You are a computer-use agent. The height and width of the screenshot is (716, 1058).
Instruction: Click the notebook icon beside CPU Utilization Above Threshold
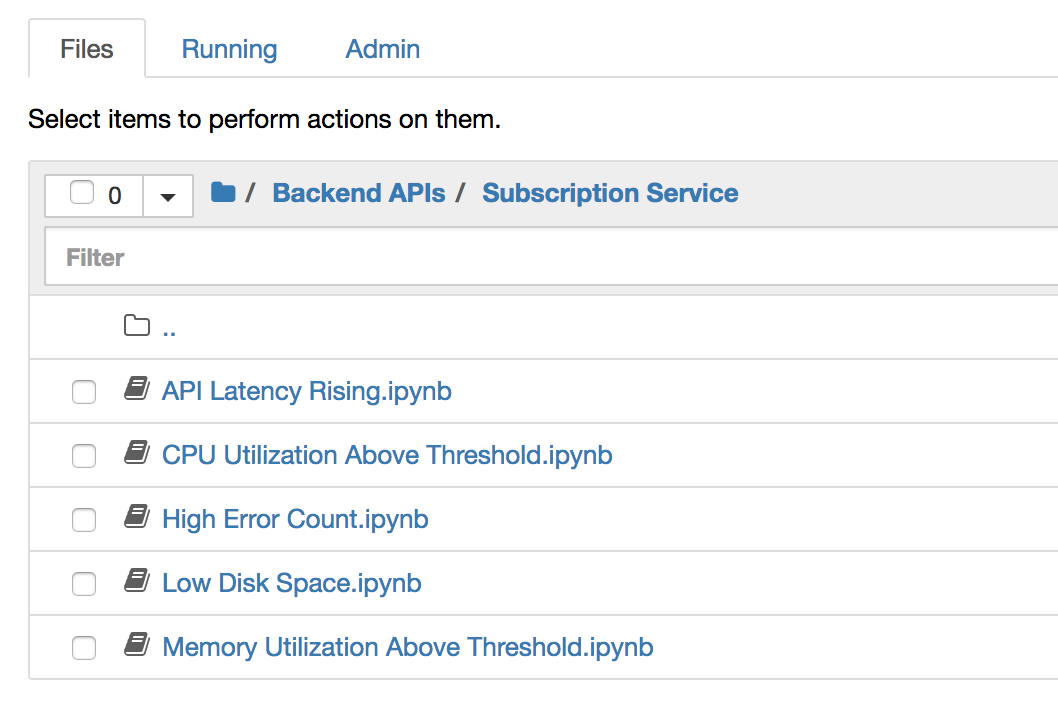(x=136, y=454)
